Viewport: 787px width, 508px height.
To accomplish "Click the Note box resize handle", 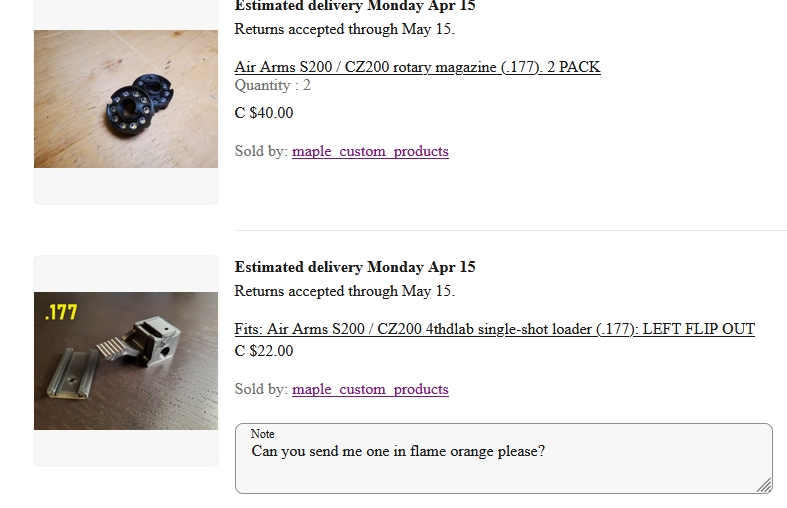I will click(x=764, y=485).
